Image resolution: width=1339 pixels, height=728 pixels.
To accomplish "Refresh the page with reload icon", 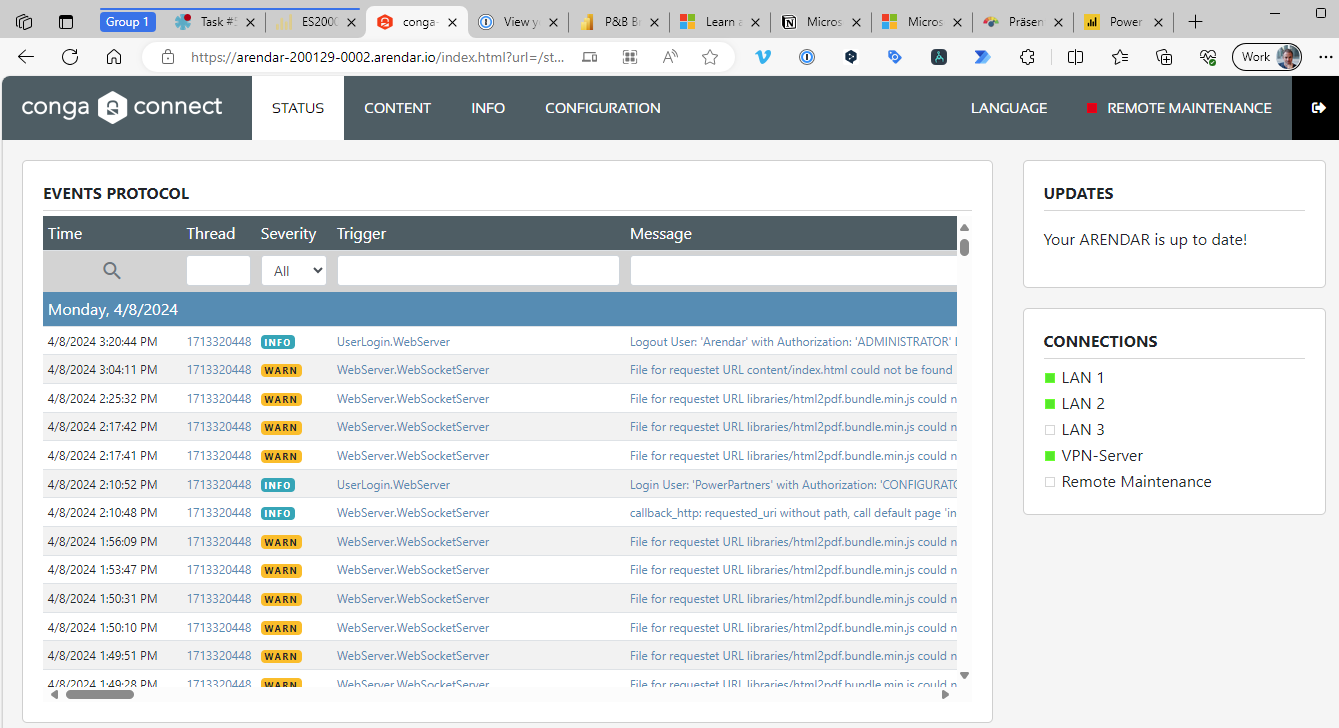I will point(70,57).
